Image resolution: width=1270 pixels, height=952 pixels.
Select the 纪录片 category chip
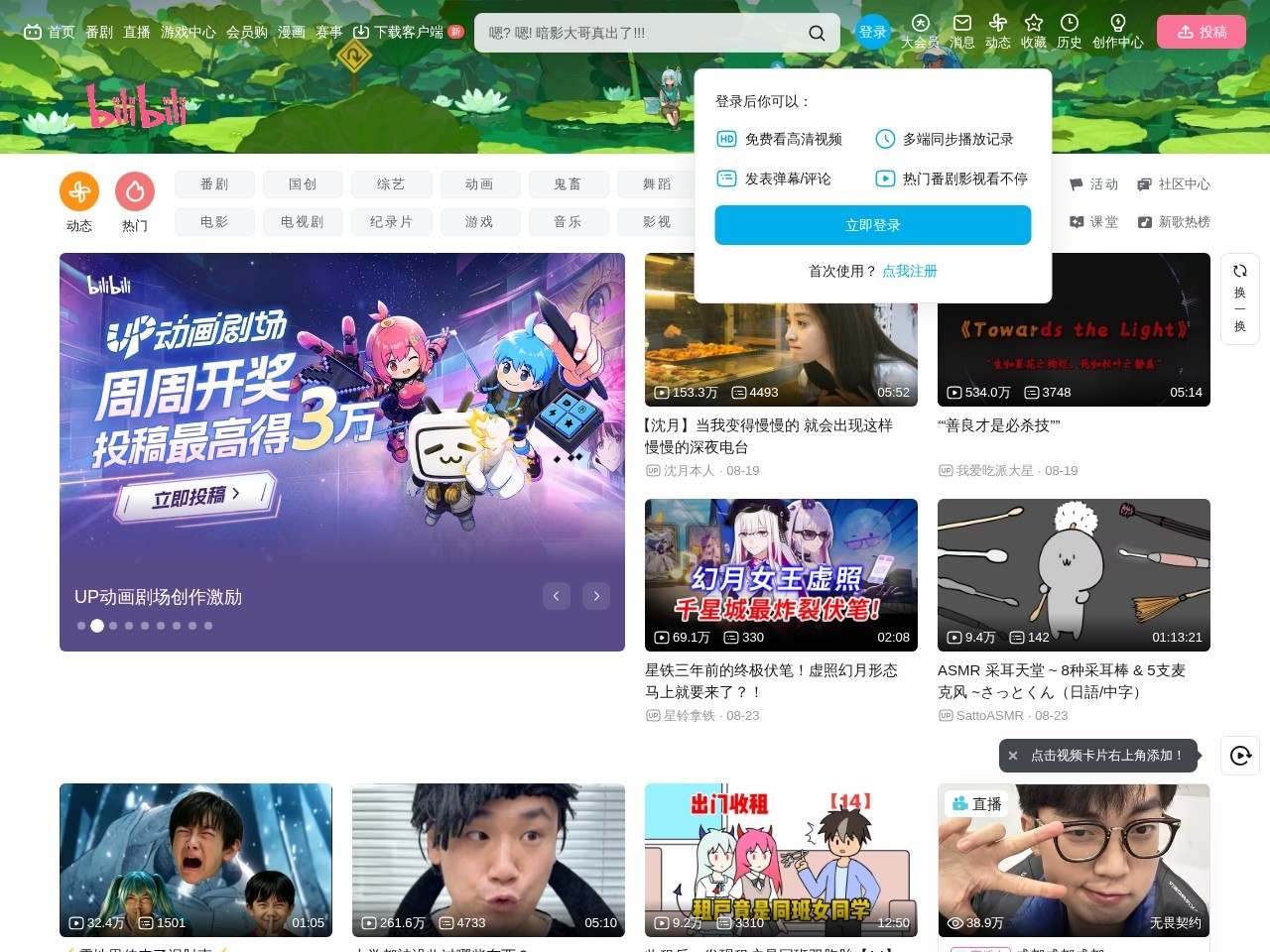point(391,222)
